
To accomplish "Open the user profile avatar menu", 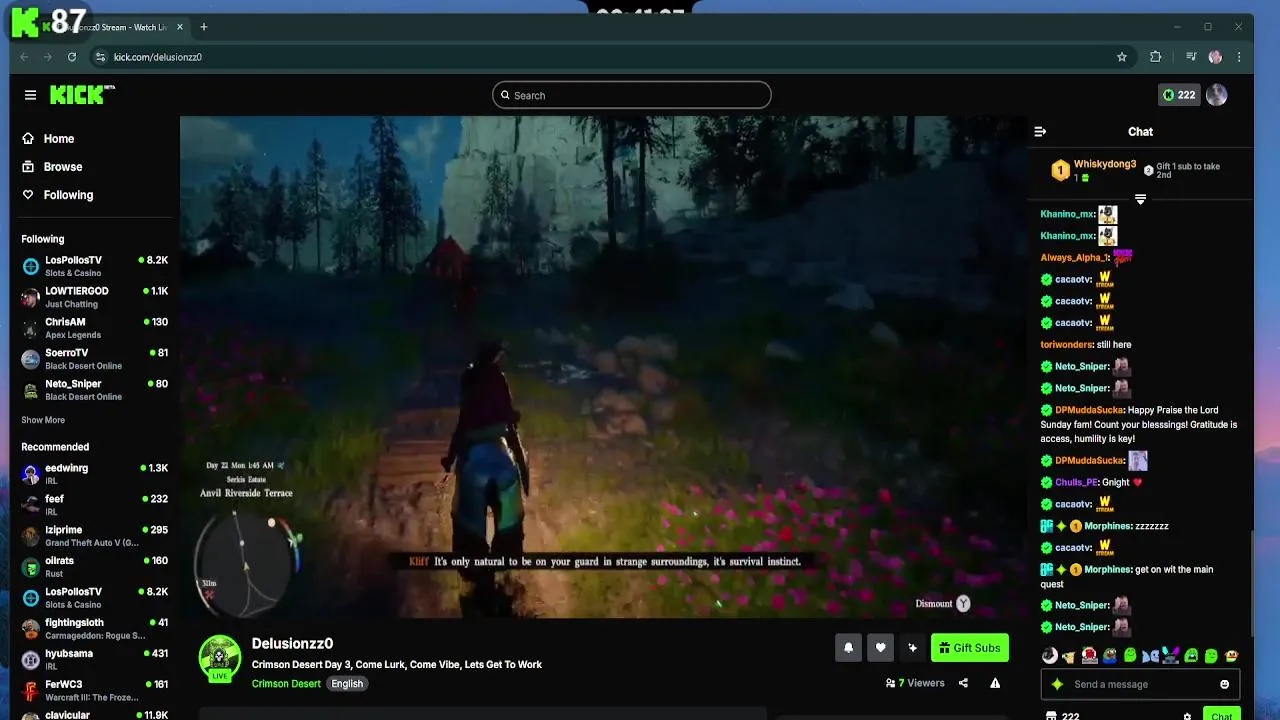I will (x=1216, y=95).
